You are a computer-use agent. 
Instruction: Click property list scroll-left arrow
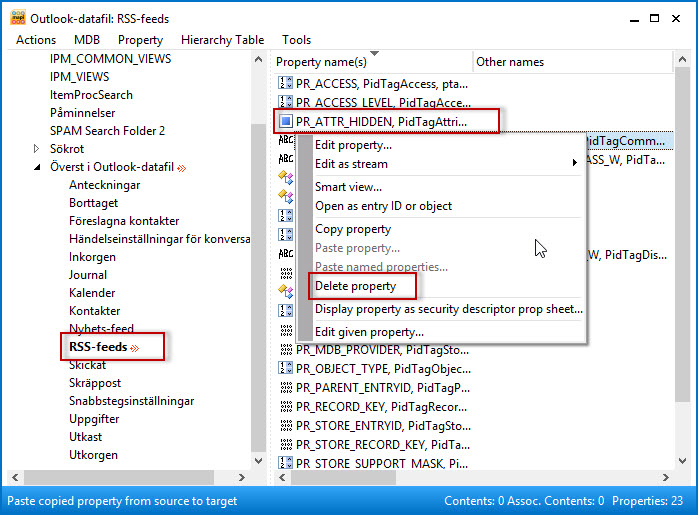point(282,477)
